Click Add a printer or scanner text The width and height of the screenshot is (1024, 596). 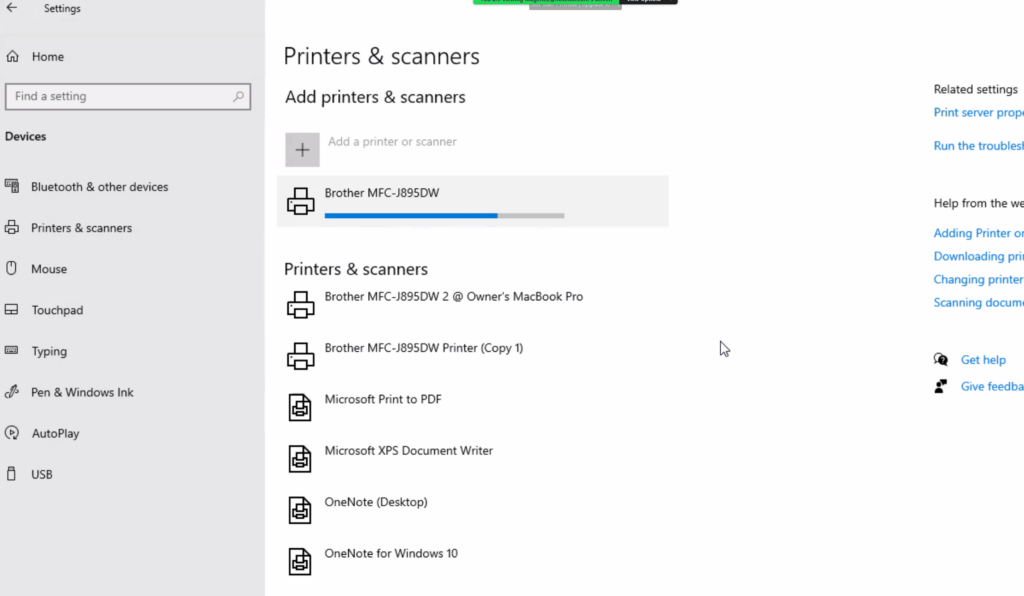[x=392, y=142]
